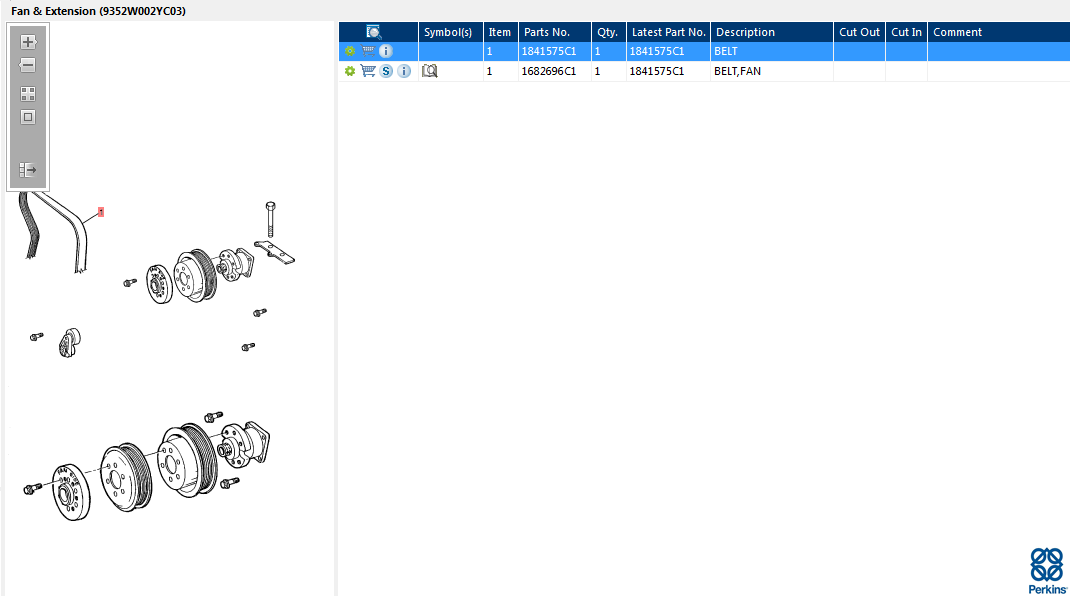Click the S supersession icon for BELT,FAN
Screen dimensions: 1070x596
(x=386, y=71)
